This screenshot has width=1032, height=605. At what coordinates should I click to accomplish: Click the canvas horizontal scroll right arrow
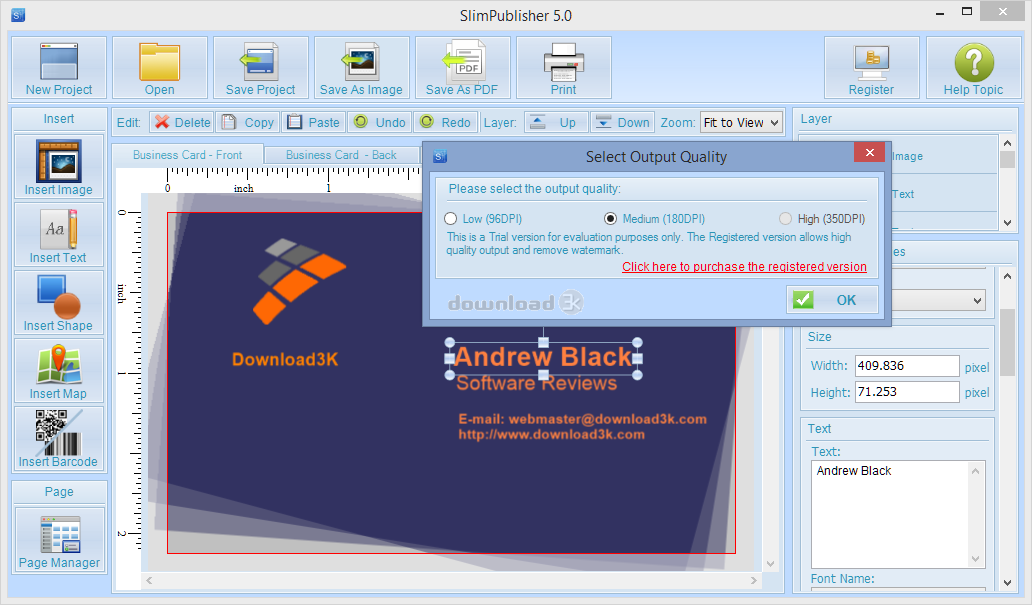[754, 580]
